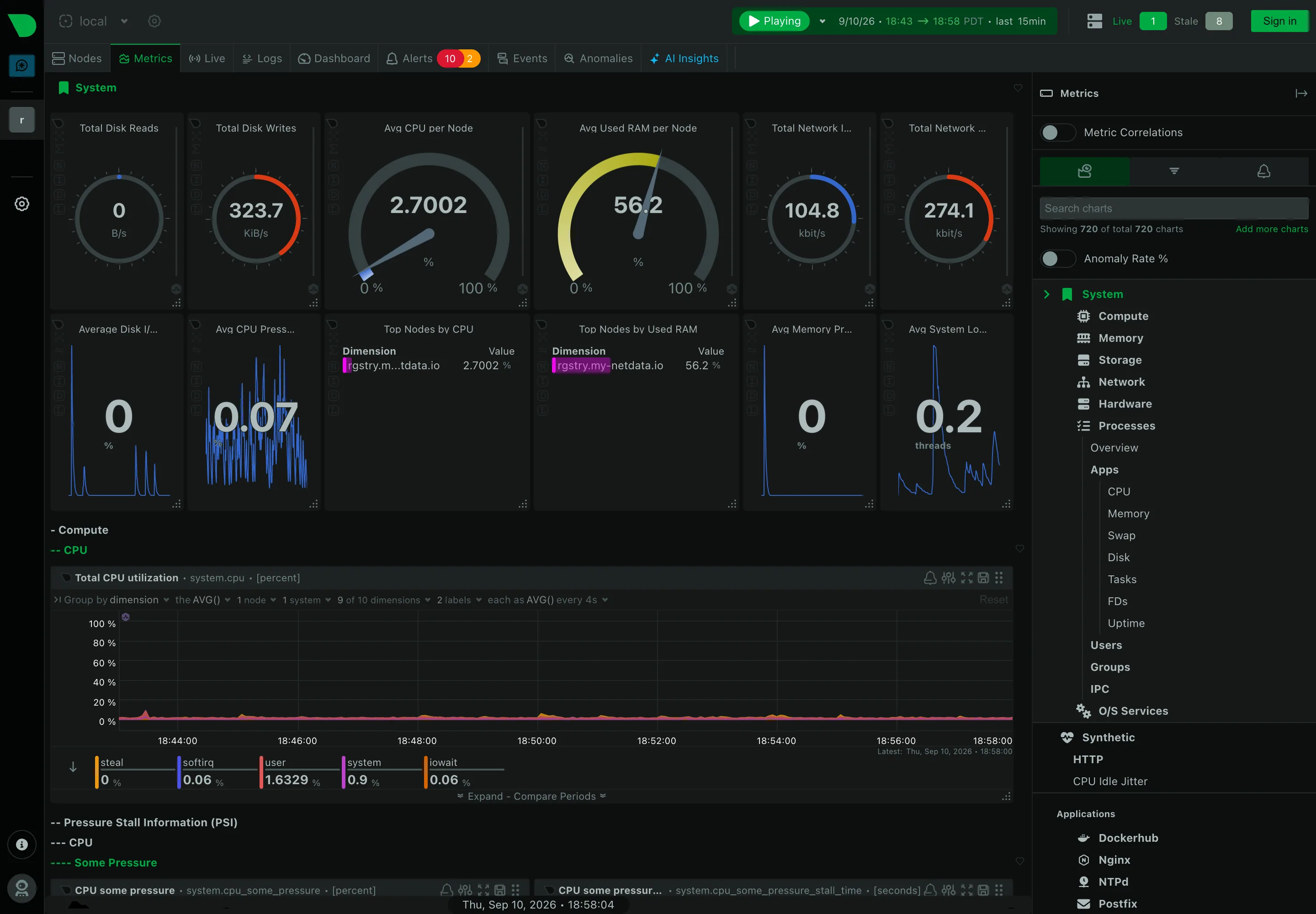Image resolution: width=1316 pixels, height=914 pixels.
Task: Open each as AVG() every 4s dropdown
Action: pos(547,600)
